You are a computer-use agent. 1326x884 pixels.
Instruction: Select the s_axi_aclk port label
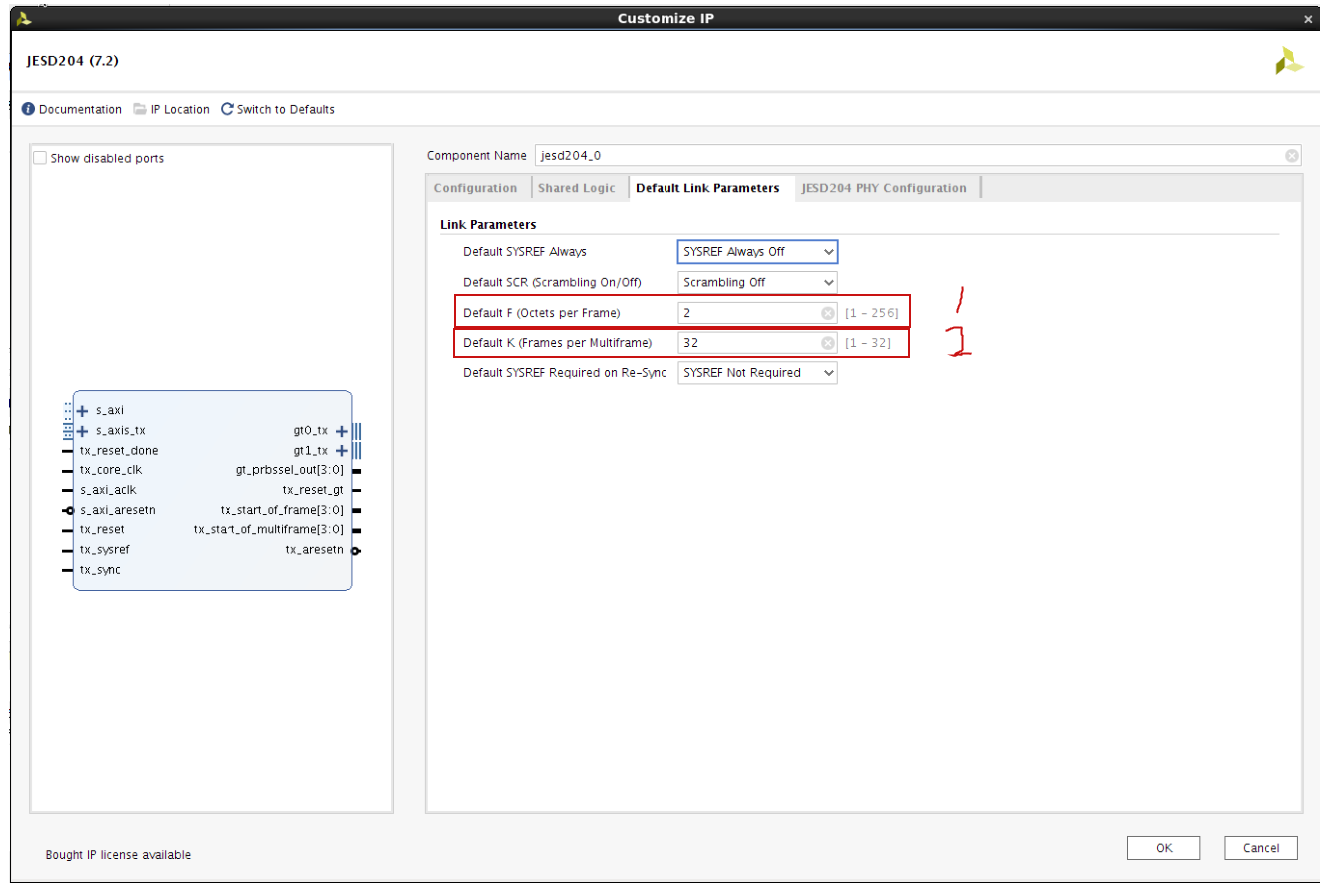pos(108,490)
